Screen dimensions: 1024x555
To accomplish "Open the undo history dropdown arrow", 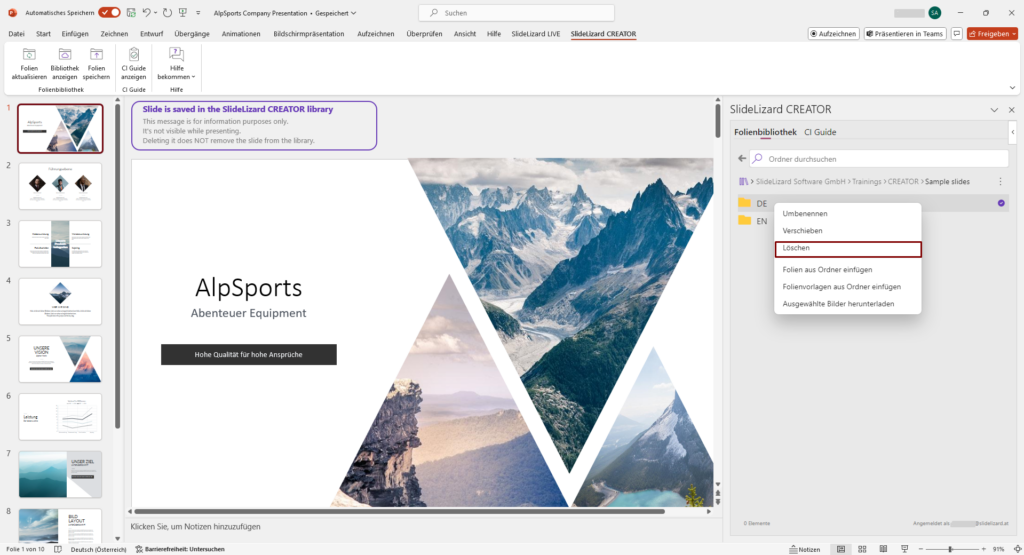I will [x=155, y=13].
